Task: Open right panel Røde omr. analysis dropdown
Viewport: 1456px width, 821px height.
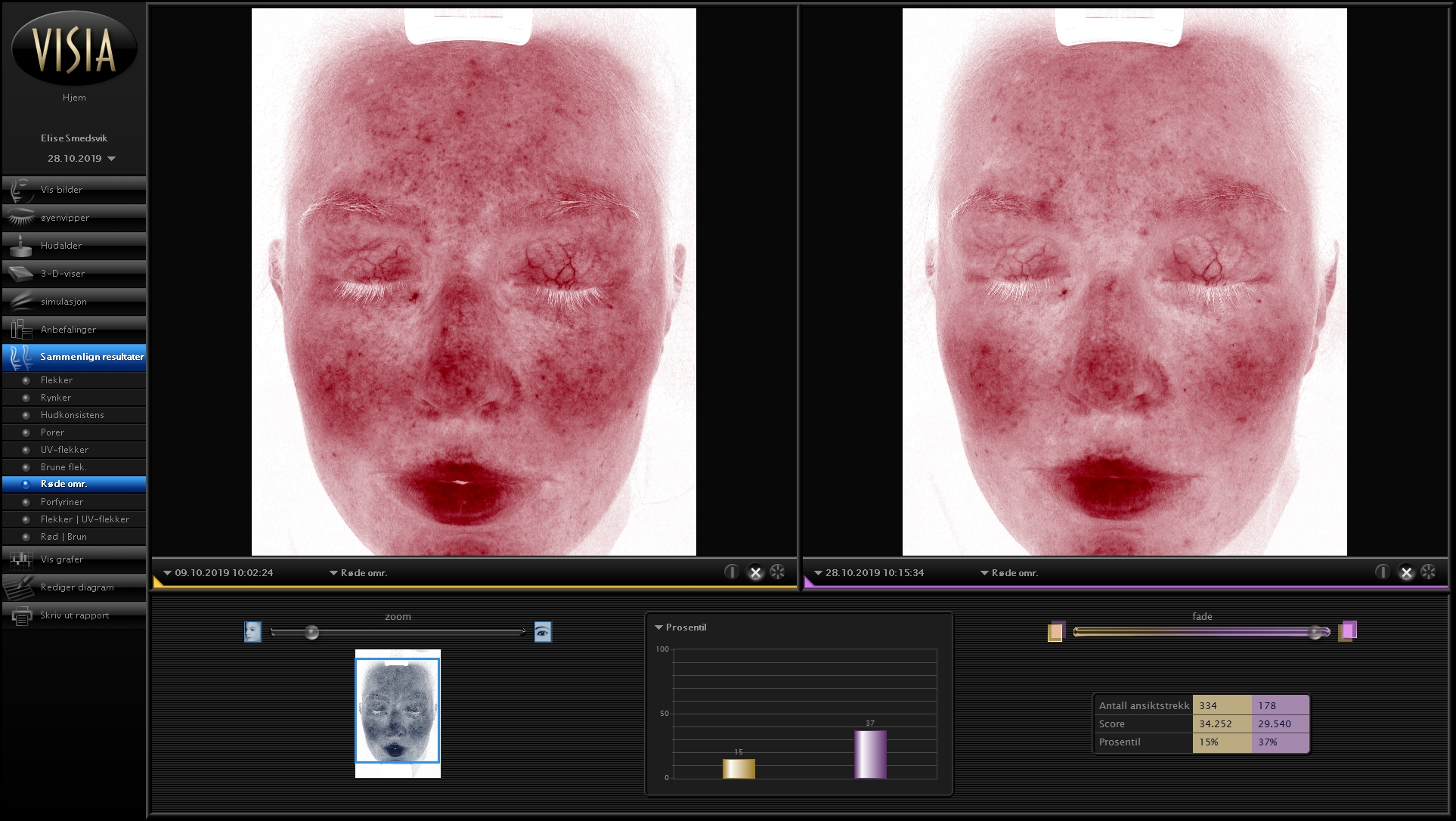Action: (1009, 573)
